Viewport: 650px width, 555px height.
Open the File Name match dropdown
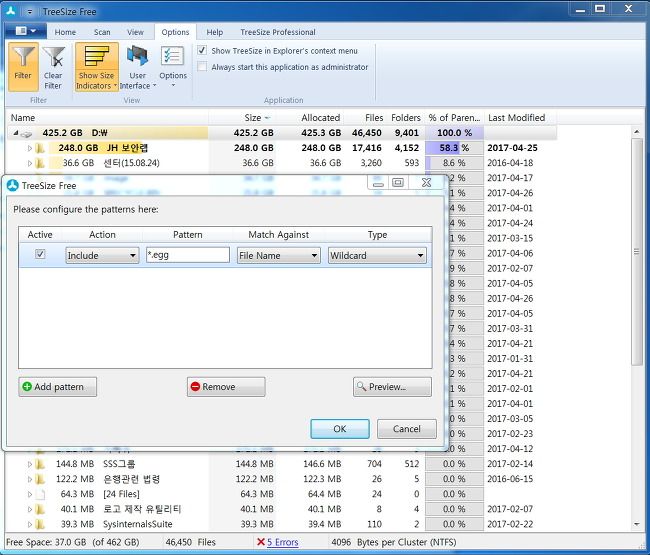click(279, 255)
